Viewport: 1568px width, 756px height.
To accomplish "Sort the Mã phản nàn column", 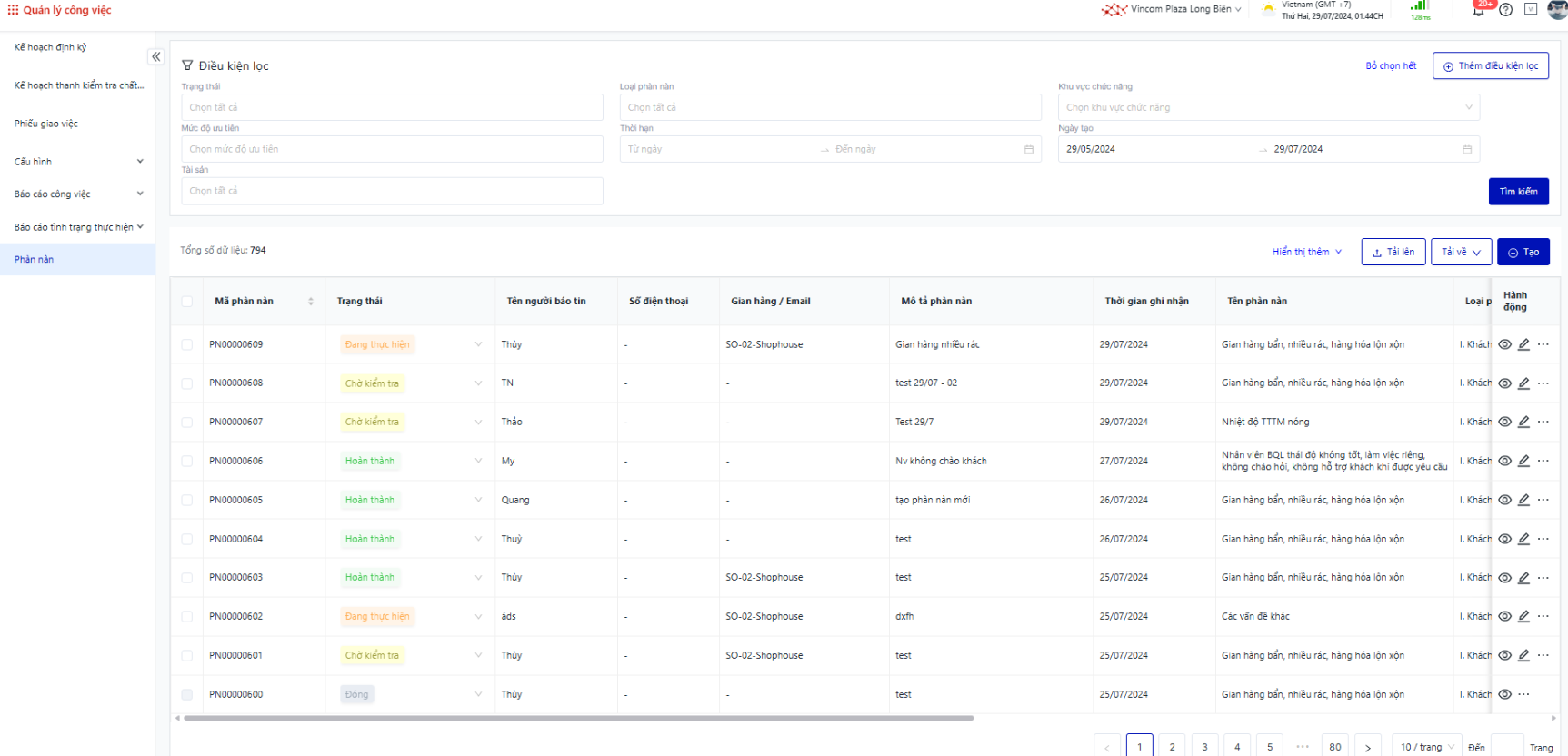I will pos(311,302).
